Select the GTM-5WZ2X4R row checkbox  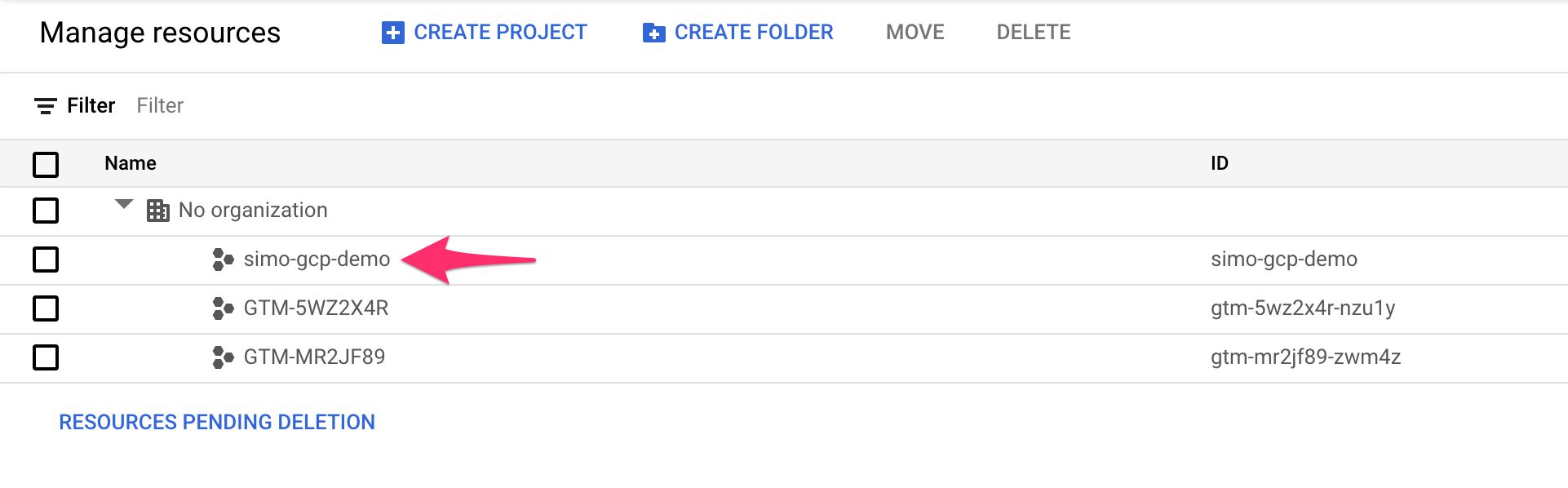(46, 308)
